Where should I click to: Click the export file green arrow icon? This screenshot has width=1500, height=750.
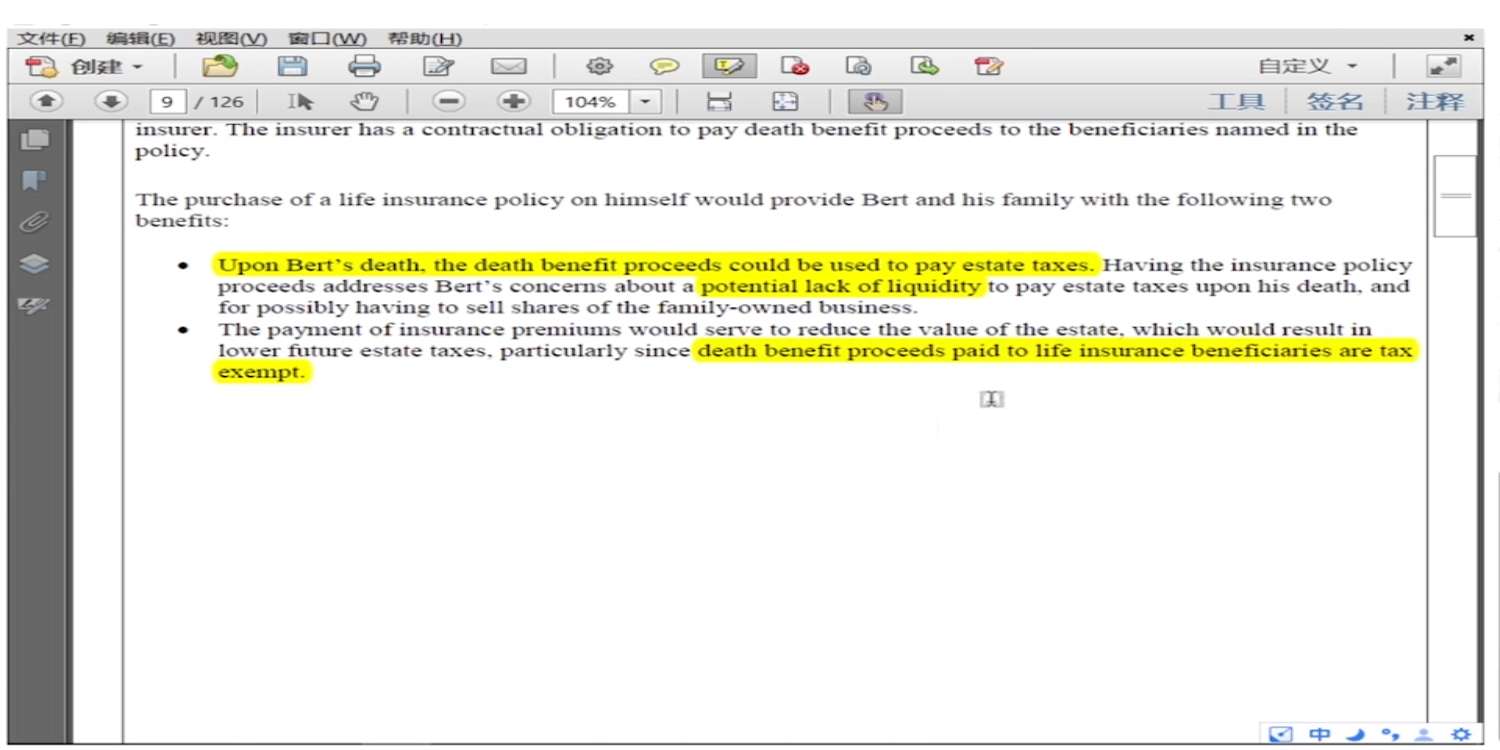coord(925,67)
